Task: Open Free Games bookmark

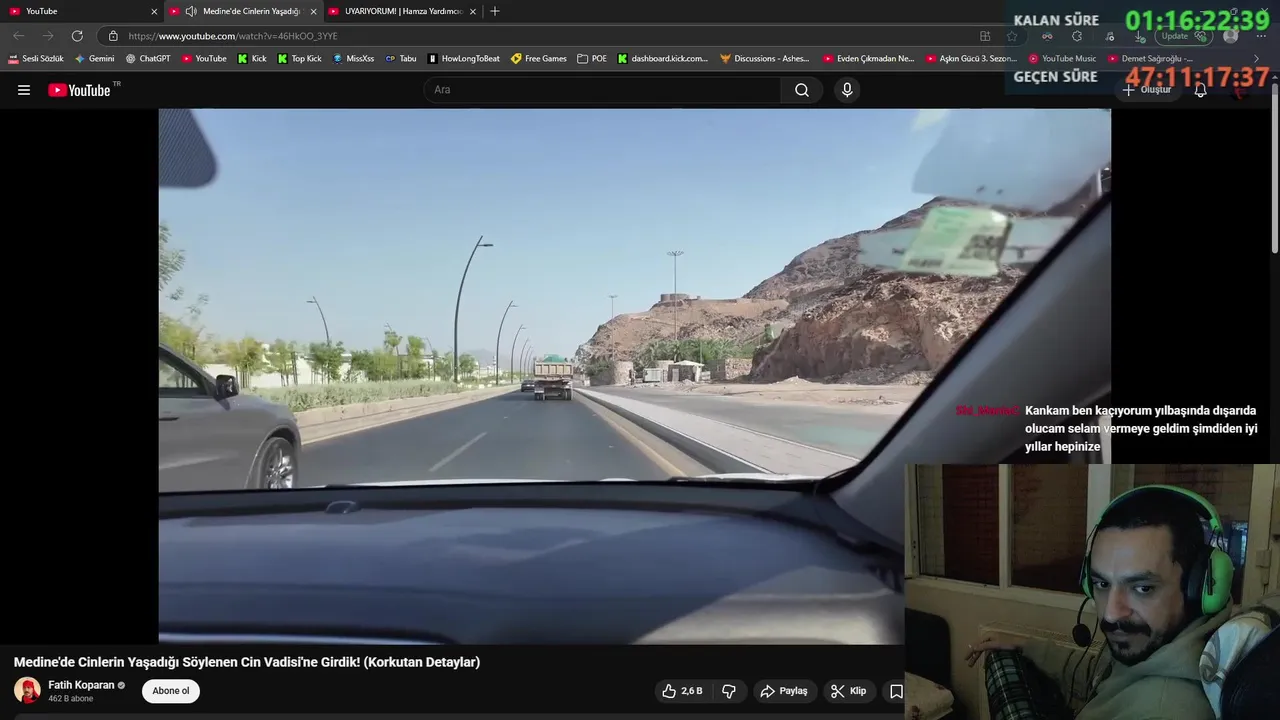Action: click(x=539, y=59)
